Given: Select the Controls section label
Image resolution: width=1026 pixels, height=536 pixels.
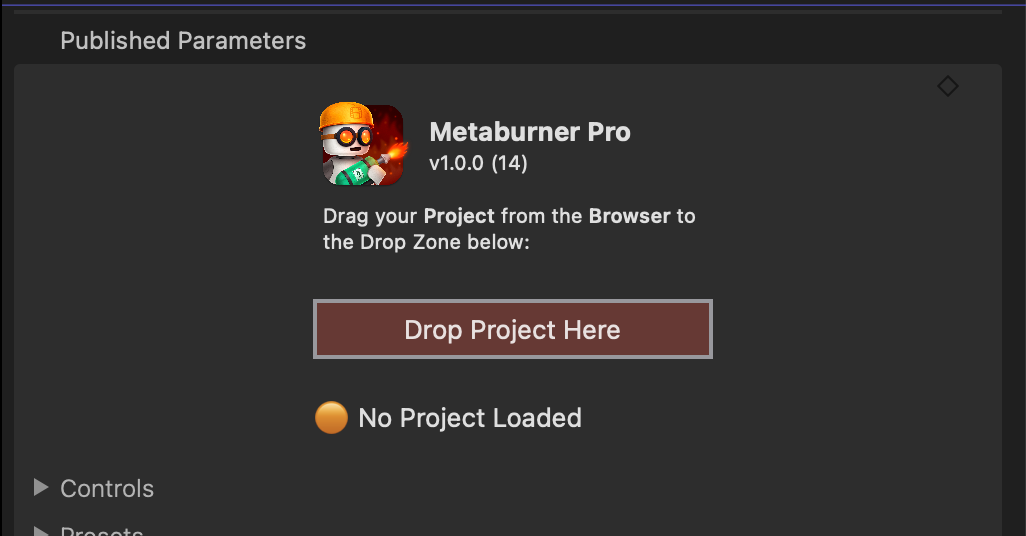Looking at the screenshot, I should [x=107, y=488].
